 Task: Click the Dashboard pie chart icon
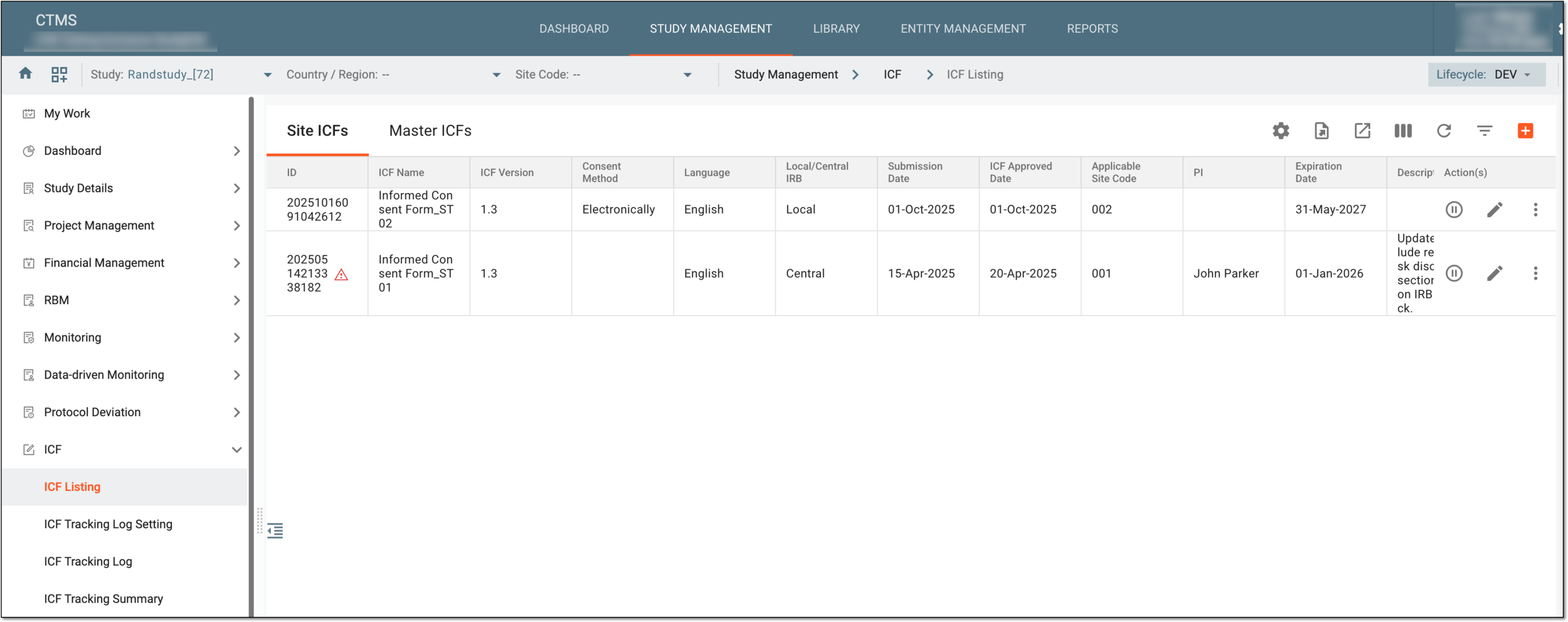point(29,151)
